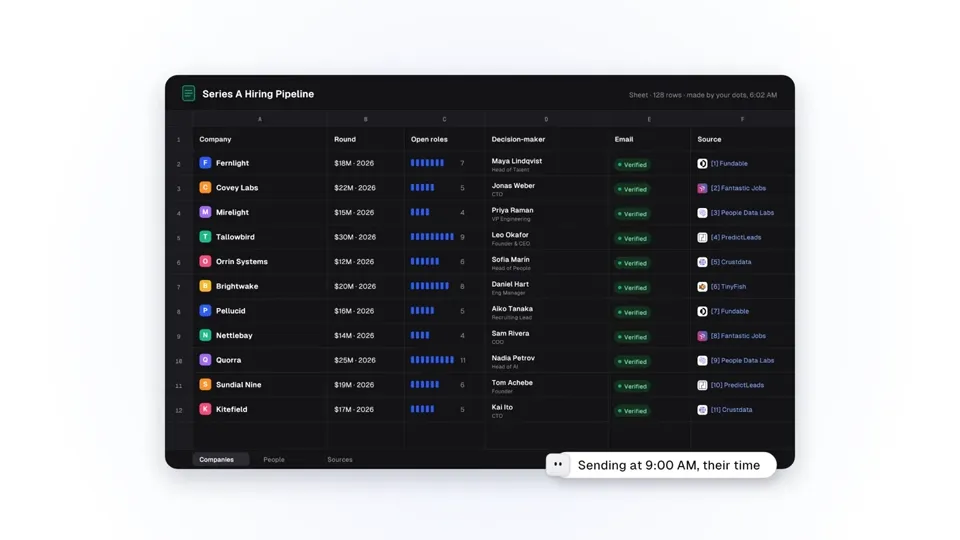Click the People Data Labs icon in row 10
Viewport: 960px width, 540px height.
(x=702, y=361)
